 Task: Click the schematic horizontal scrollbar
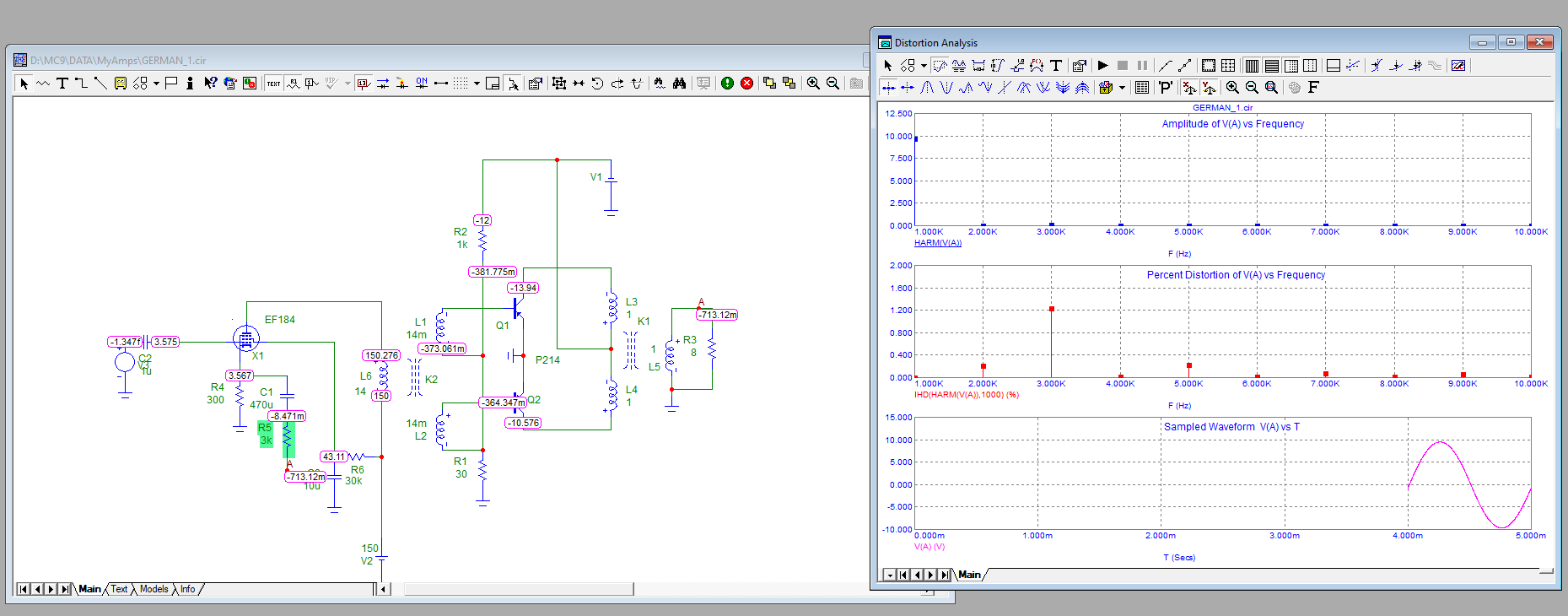519,589
